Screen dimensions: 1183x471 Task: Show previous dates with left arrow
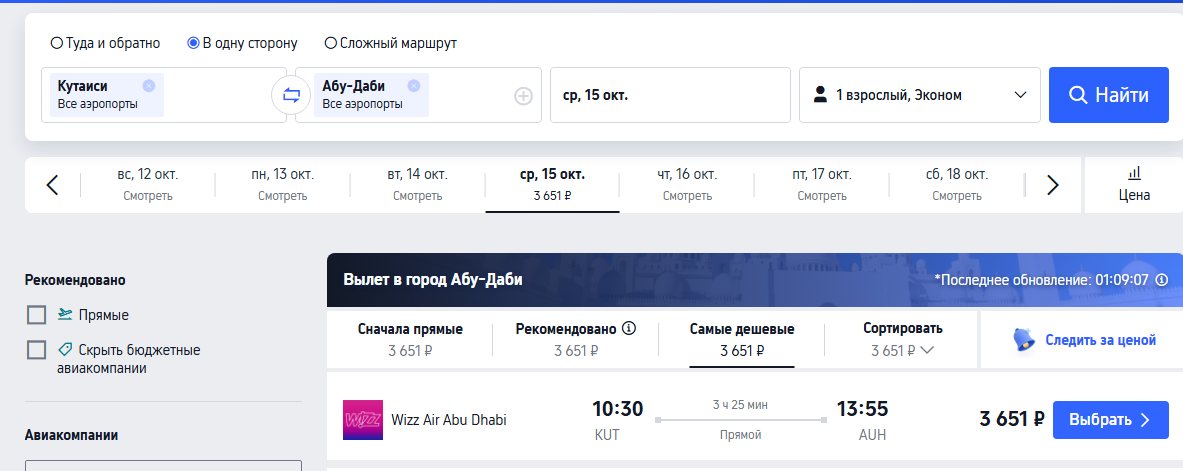52,185
